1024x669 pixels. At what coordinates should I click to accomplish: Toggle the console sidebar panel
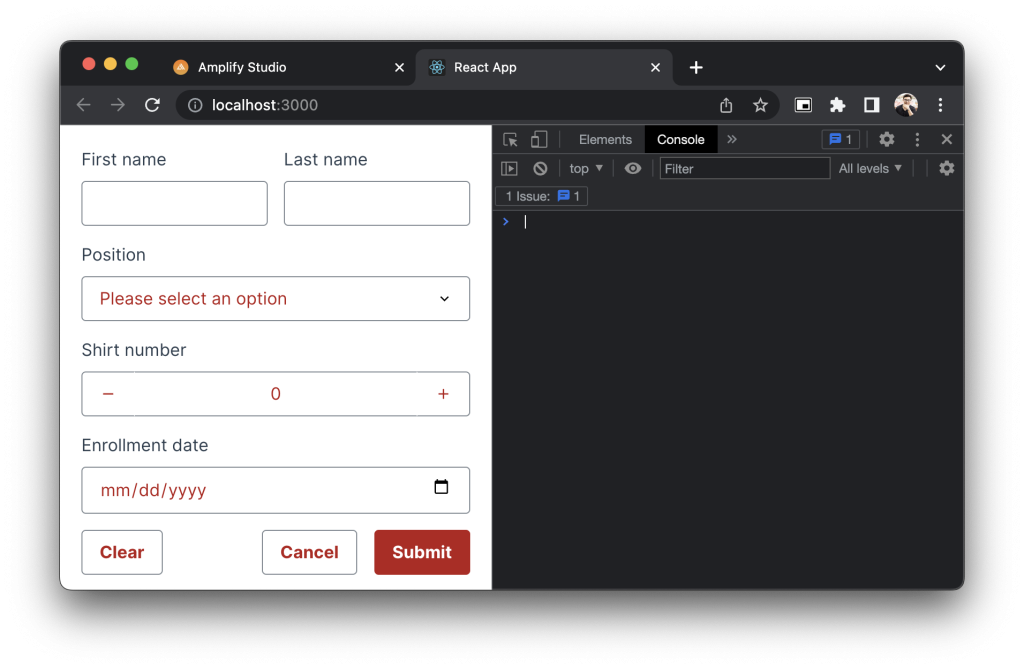point(509,168)
